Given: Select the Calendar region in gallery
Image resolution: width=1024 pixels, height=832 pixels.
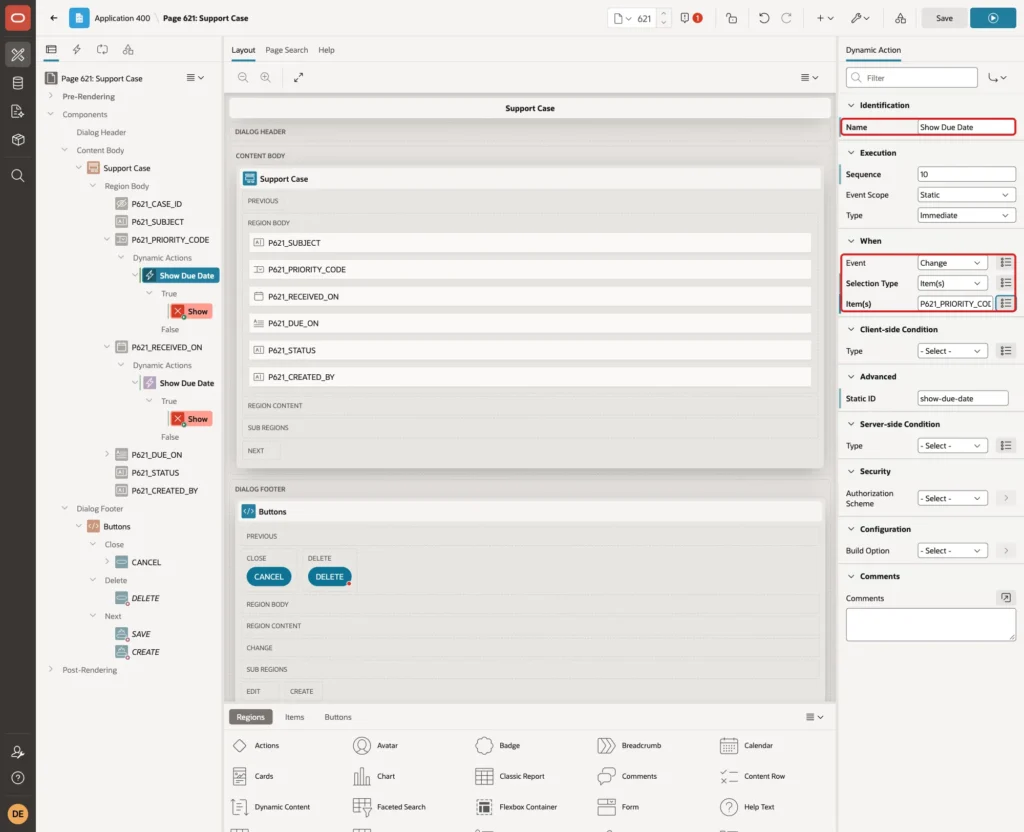Looking at the screenshot, I should point(746,745).
